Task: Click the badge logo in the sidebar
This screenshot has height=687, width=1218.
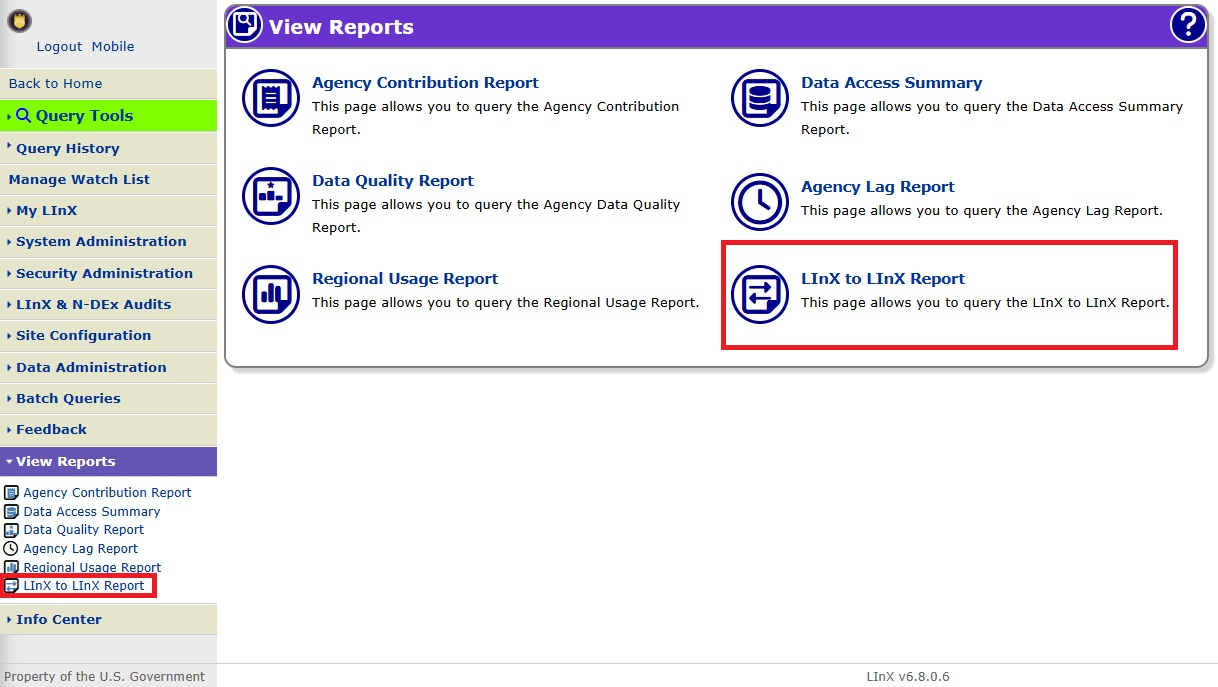Action: pos(19,20)
